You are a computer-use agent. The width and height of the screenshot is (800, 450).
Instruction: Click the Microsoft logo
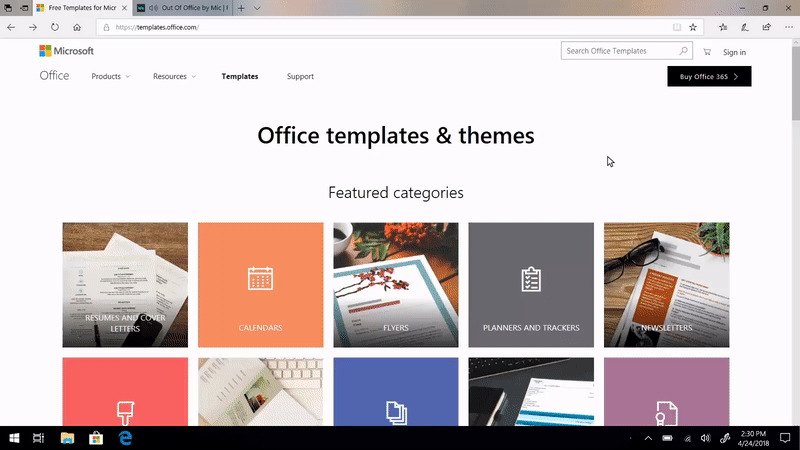[x=66, y=51]
